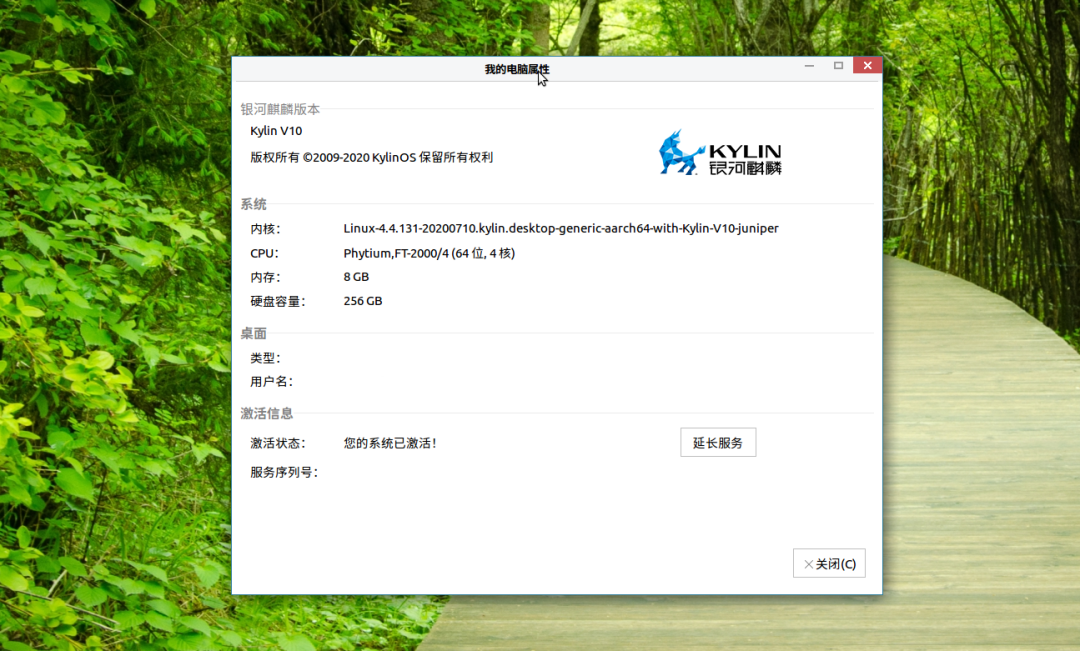Select the 系统 section header
The height and width of the screenshot is (651, 1080).
(253, 204)
